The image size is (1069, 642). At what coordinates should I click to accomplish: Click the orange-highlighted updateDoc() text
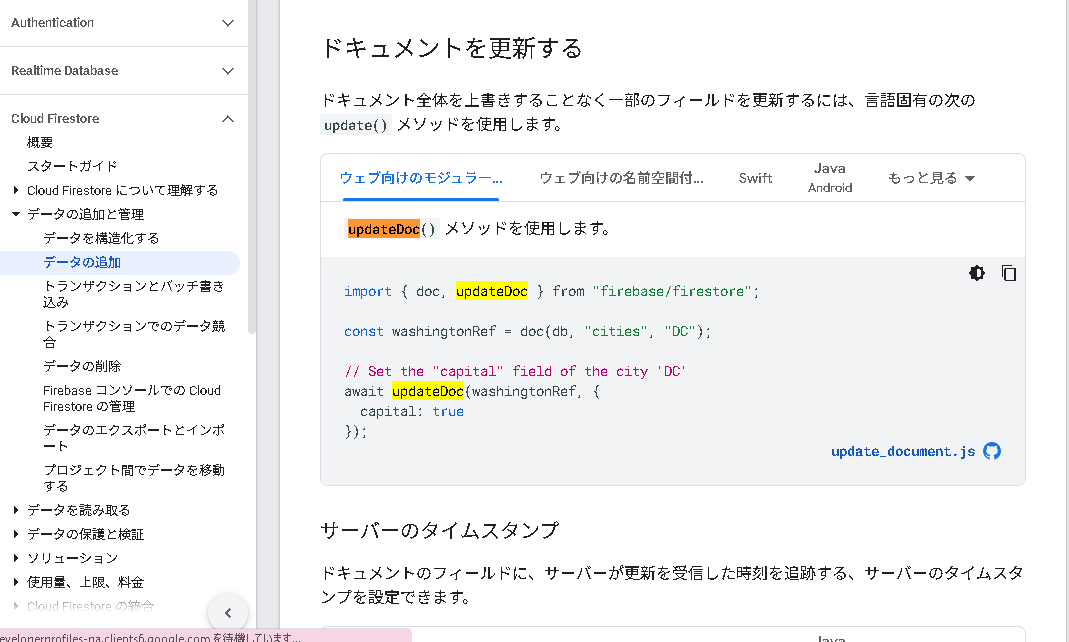pyautogui.click(x=391, y=229)
